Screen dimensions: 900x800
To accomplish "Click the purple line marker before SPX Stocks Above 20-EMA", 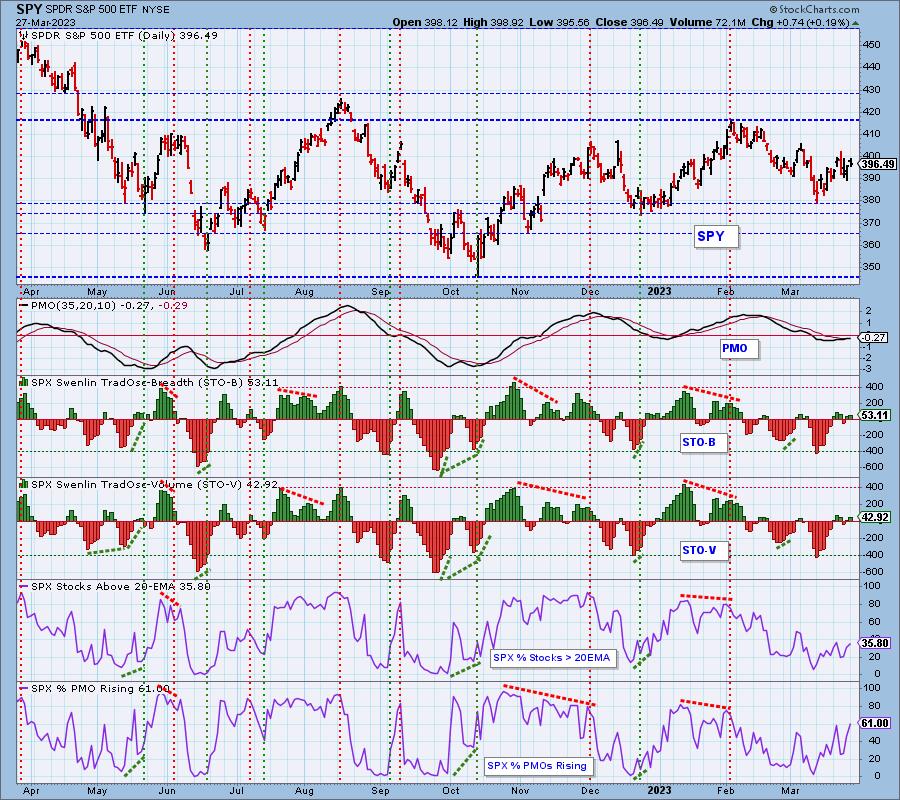I will tap(24, 587).
